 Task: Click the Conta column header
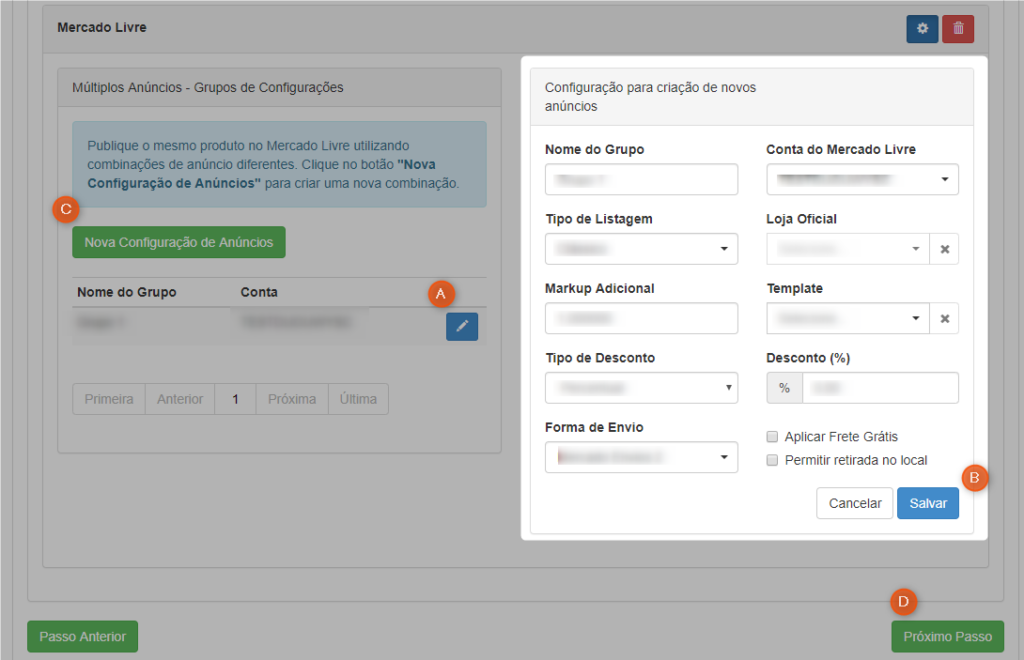[x=259, y=292]
